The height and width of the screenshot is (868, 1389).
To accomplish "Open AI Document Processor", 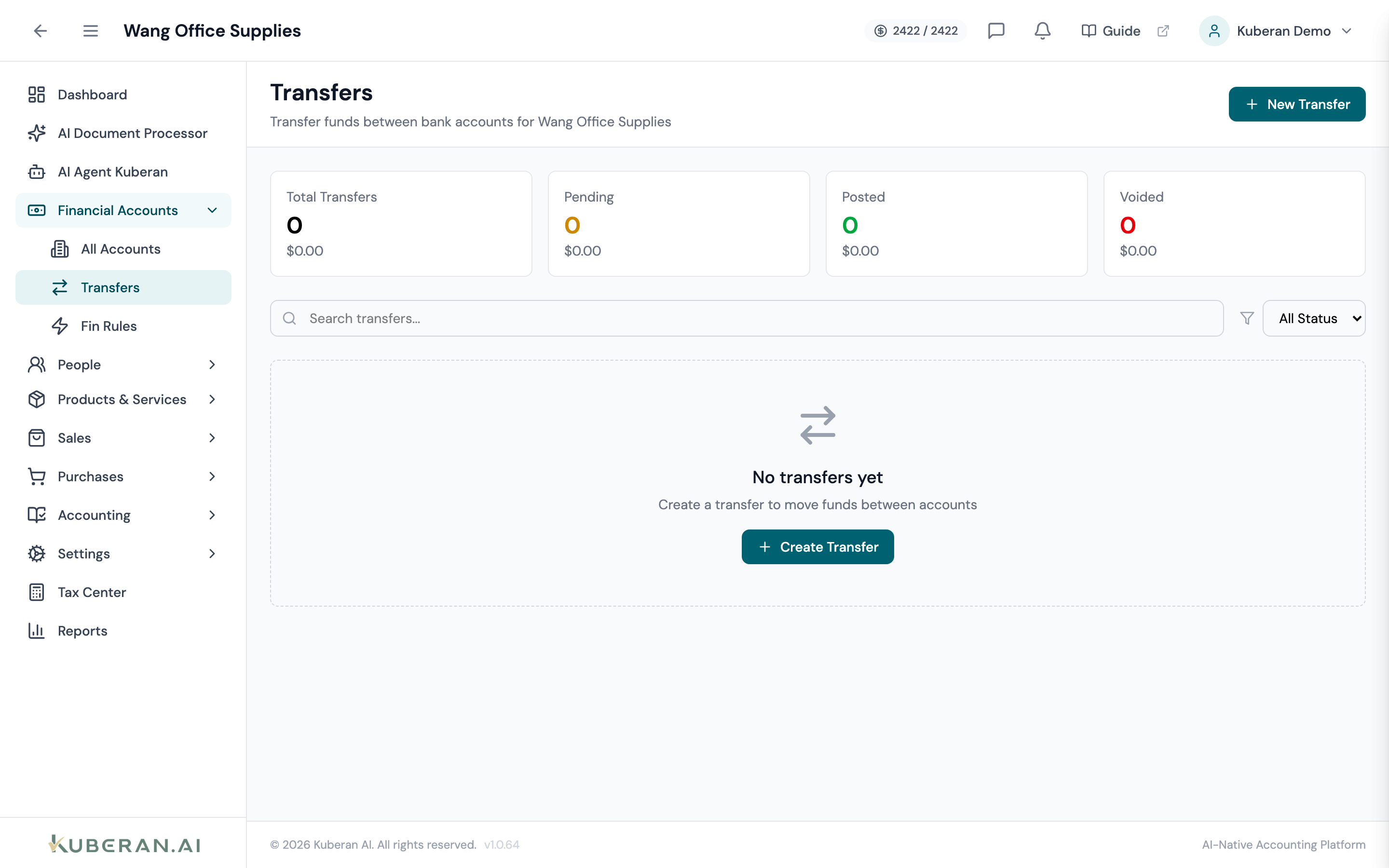I will click(123, 133).
